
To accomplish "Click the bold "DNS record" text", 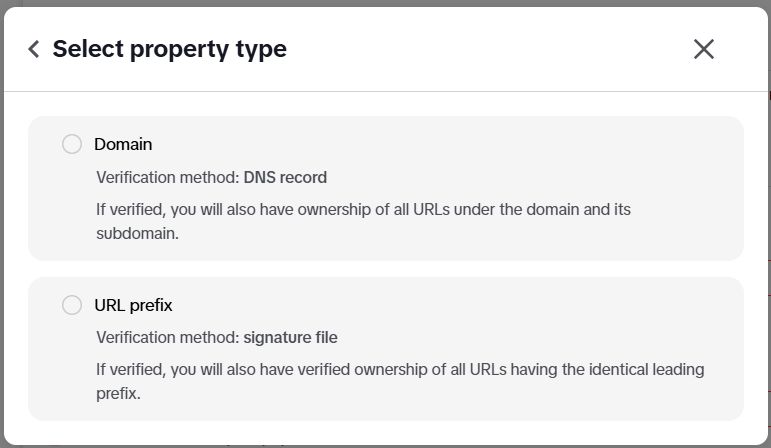I will click(285, 178).
